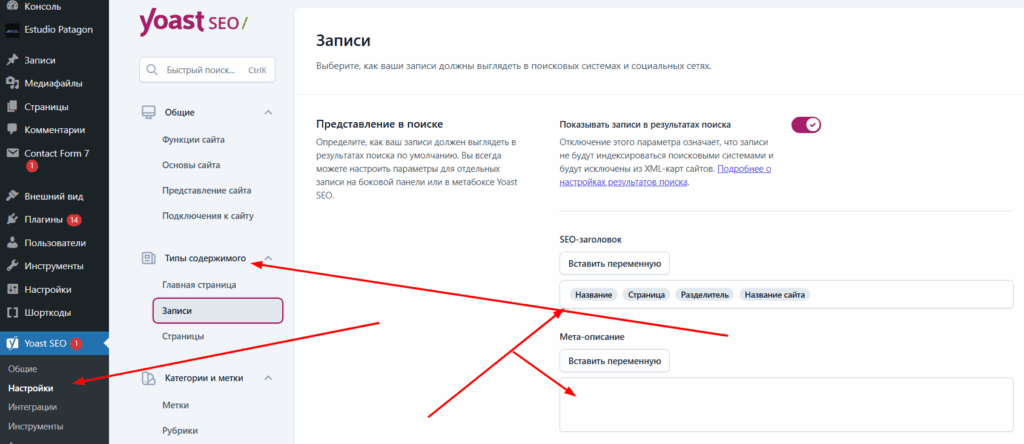This screenshot has height=444, width=1024.
Task: Click the red 14 plugins update badge
Action: pyautogui.click(x=74, y=220)
